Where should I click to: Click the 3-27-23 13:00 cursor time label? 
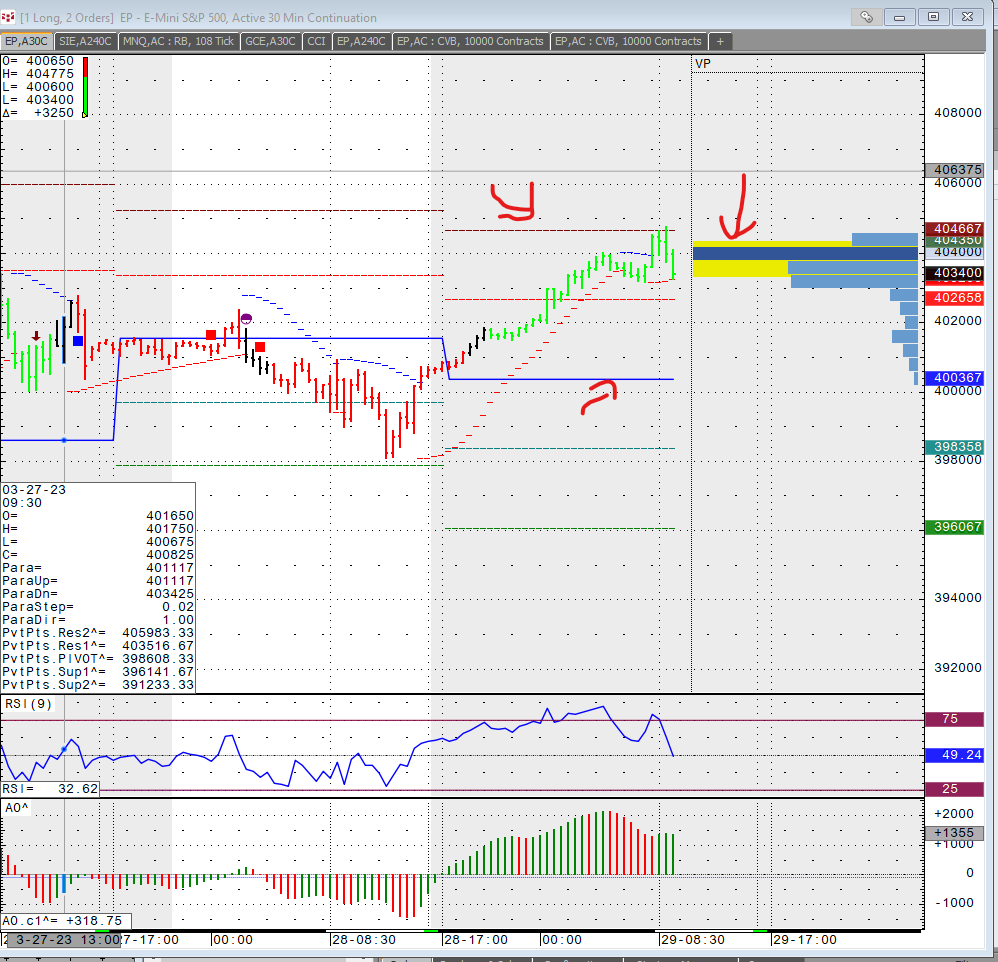pos(62,940)
